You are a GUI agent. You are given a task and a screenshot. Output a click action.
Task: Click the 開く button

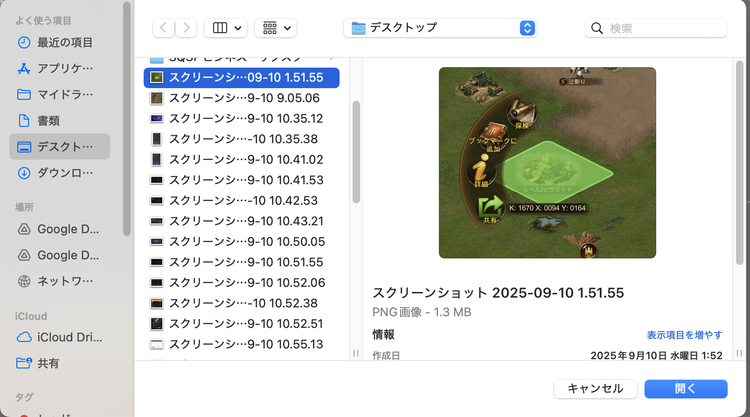[x=686, y=389]
